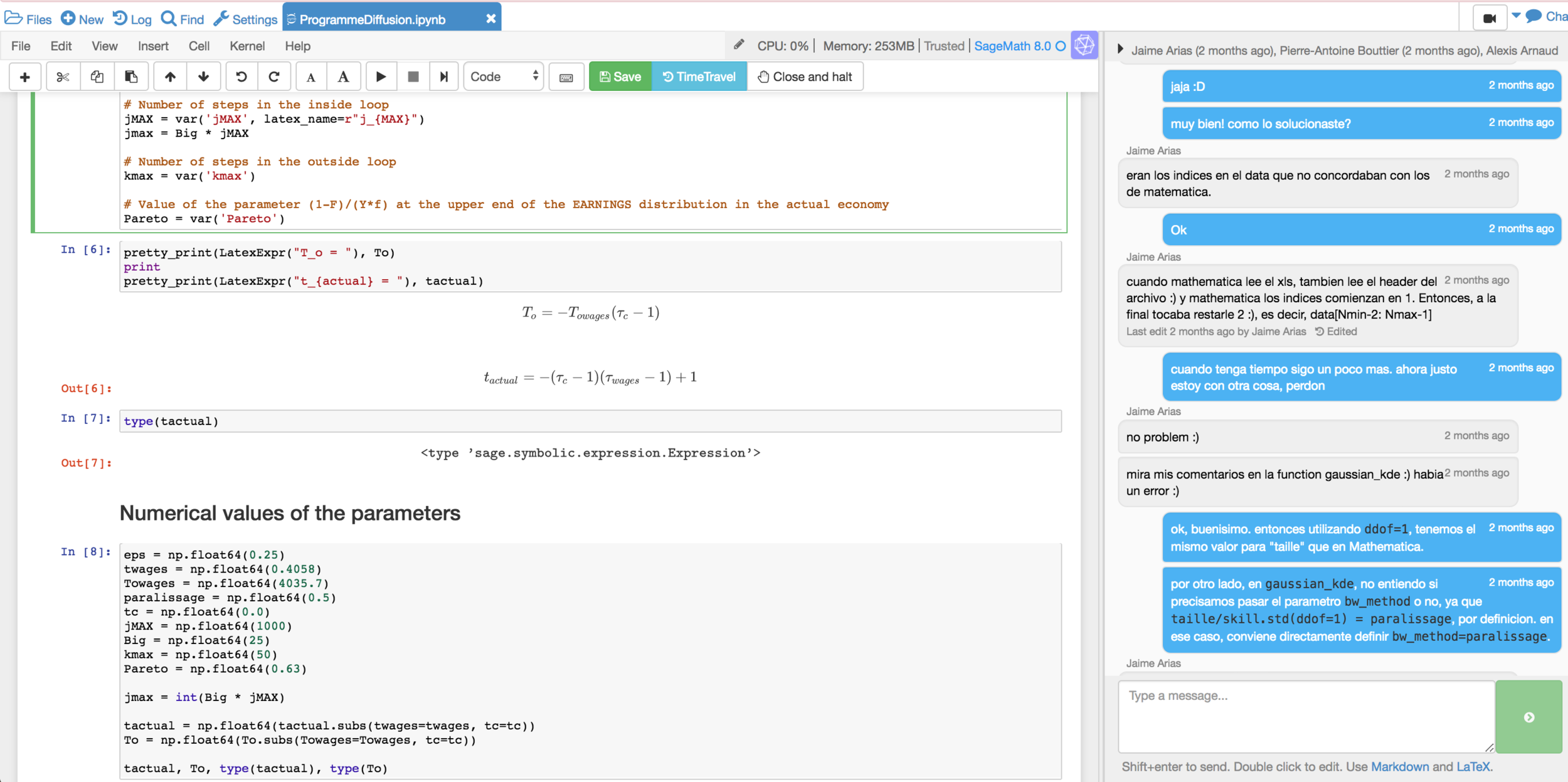
Task: Click the green Save button
Action: coord(620,77)
